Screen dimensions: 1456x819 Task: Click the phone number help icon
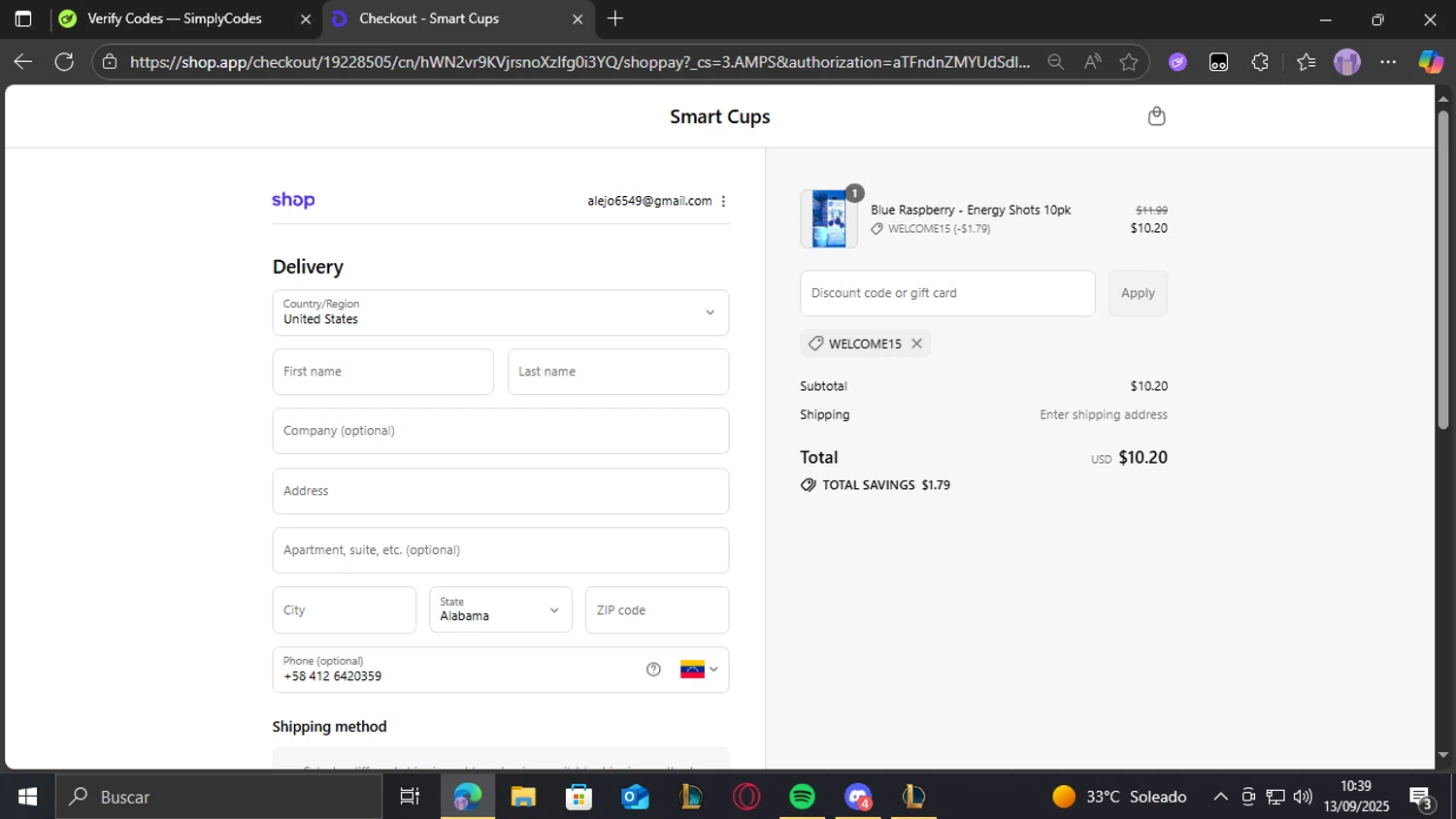click(x=653, y=670)
